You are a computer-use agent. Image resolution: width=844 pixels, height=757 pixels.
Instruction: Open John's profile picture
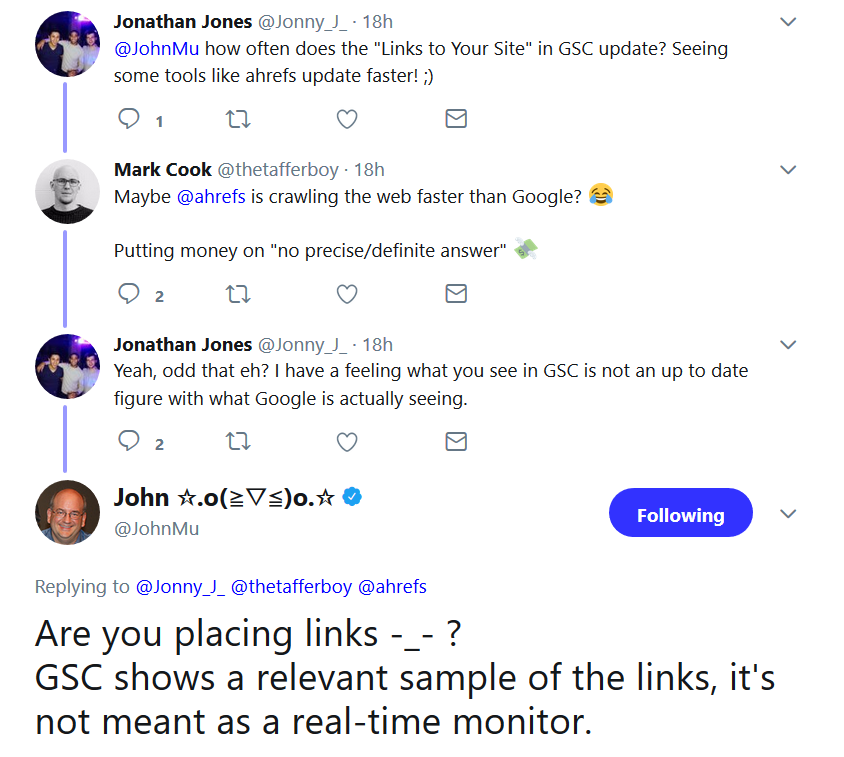point(67,512)
